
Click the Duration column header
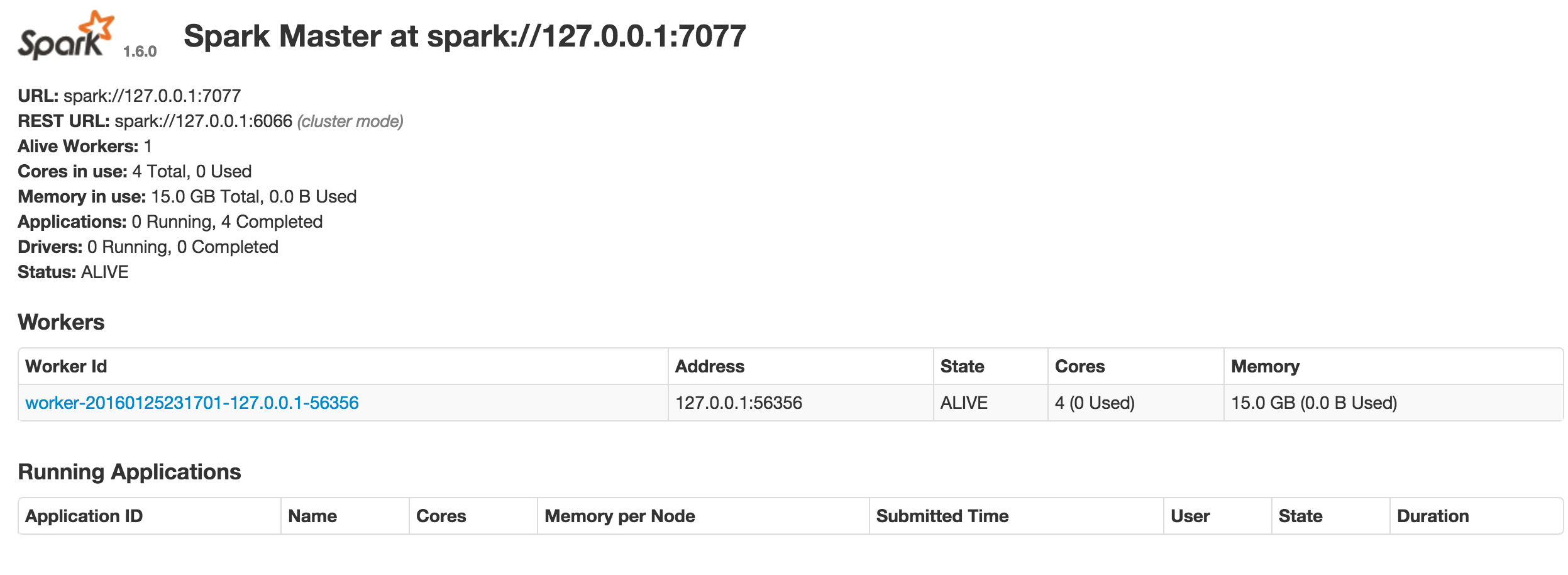1432,516
